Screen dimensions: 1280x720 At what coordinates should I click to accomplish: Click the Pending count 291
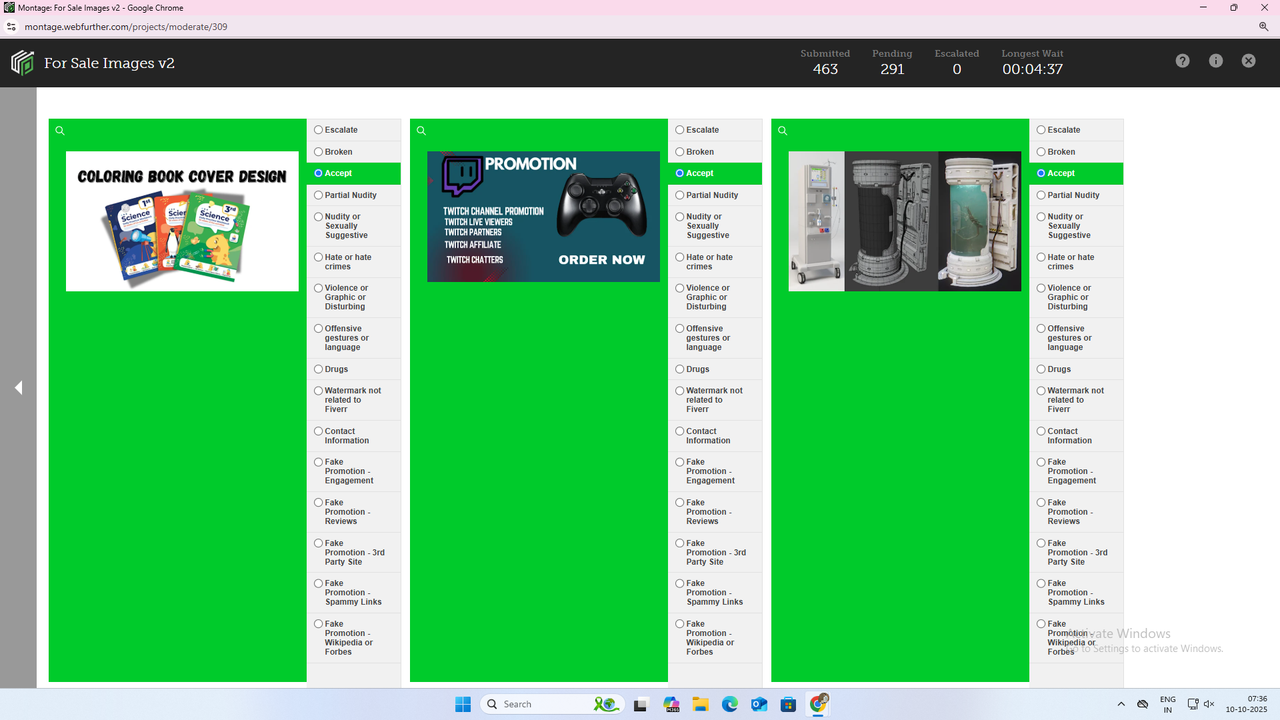click(892, 69)
